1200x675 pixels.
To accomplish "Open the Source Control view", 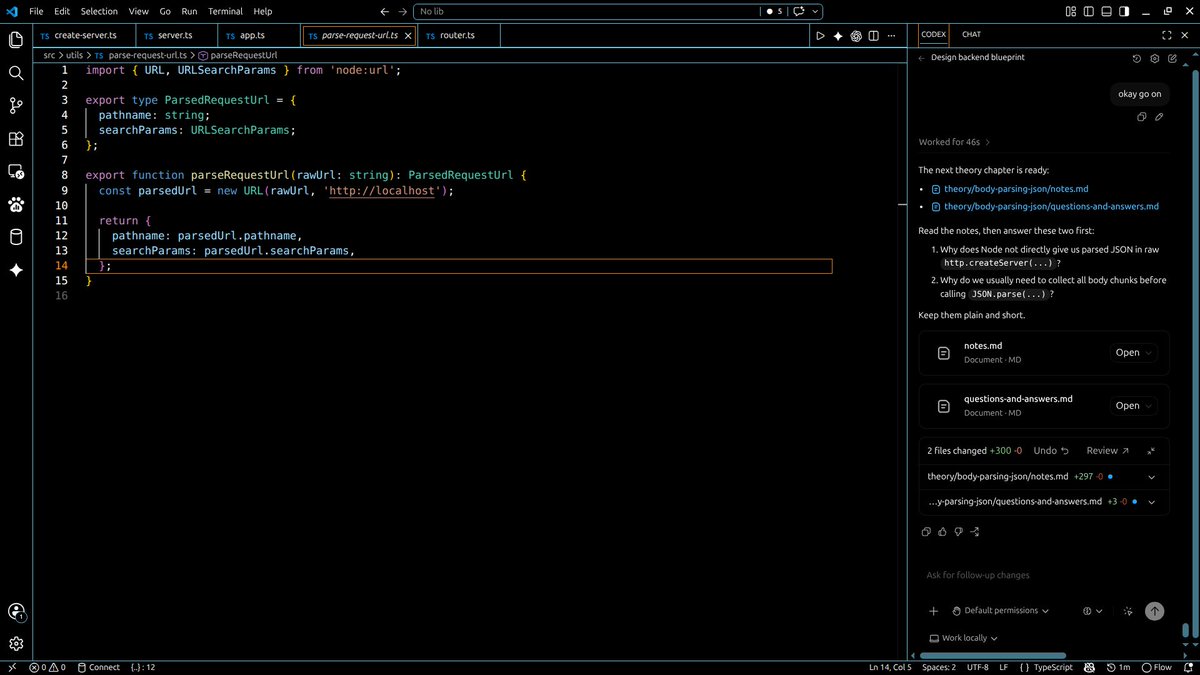I will 16,106.
